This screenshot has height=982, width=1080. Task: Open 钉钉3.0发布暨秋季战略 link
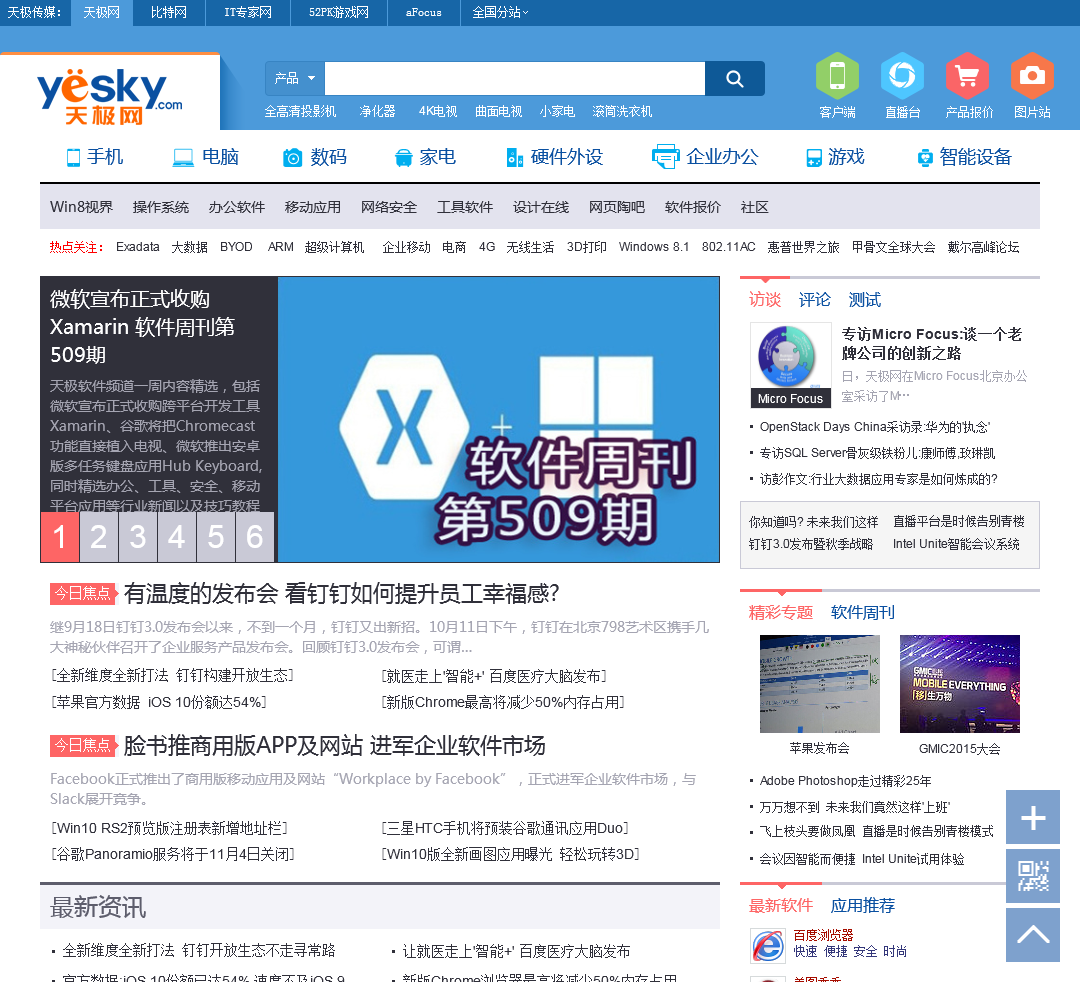point(811,544)
